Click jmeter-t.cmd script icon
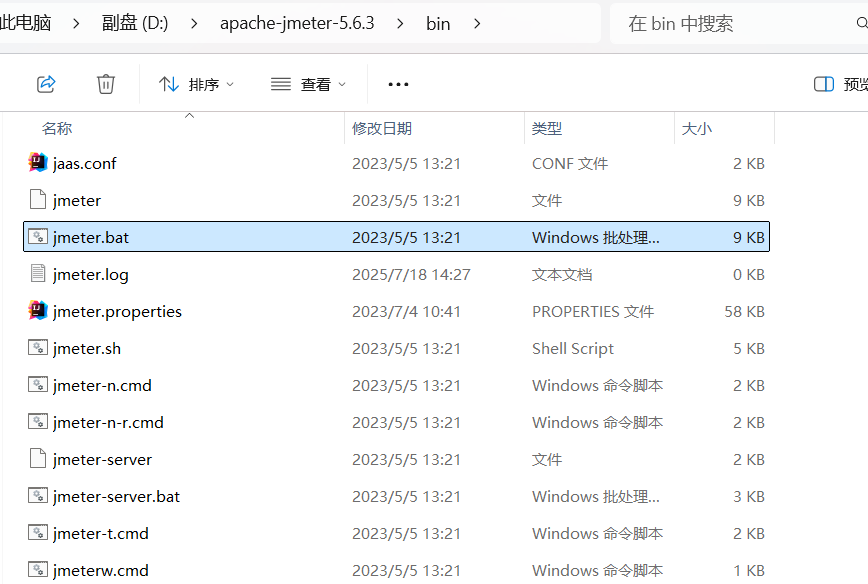This screenshot has height=584, width=868. [x=38, y=533]
